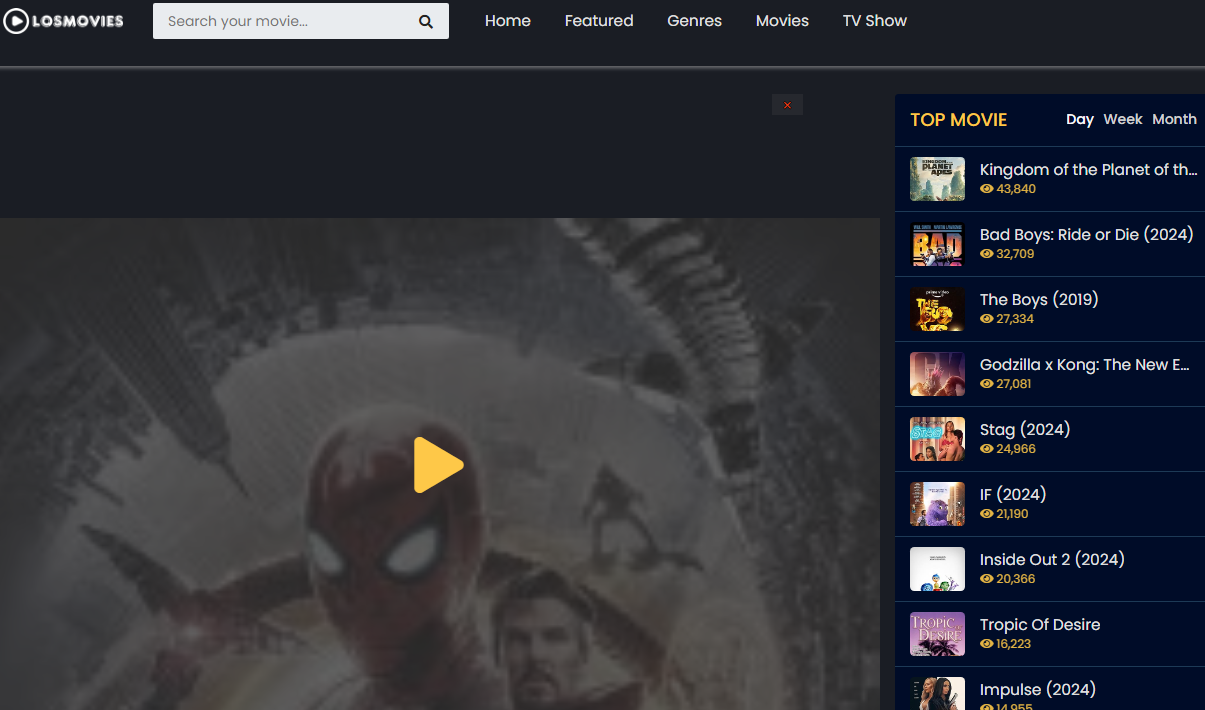
Task: Click Inside Out 2 poster thumbnail
Action: pos(937,569)
